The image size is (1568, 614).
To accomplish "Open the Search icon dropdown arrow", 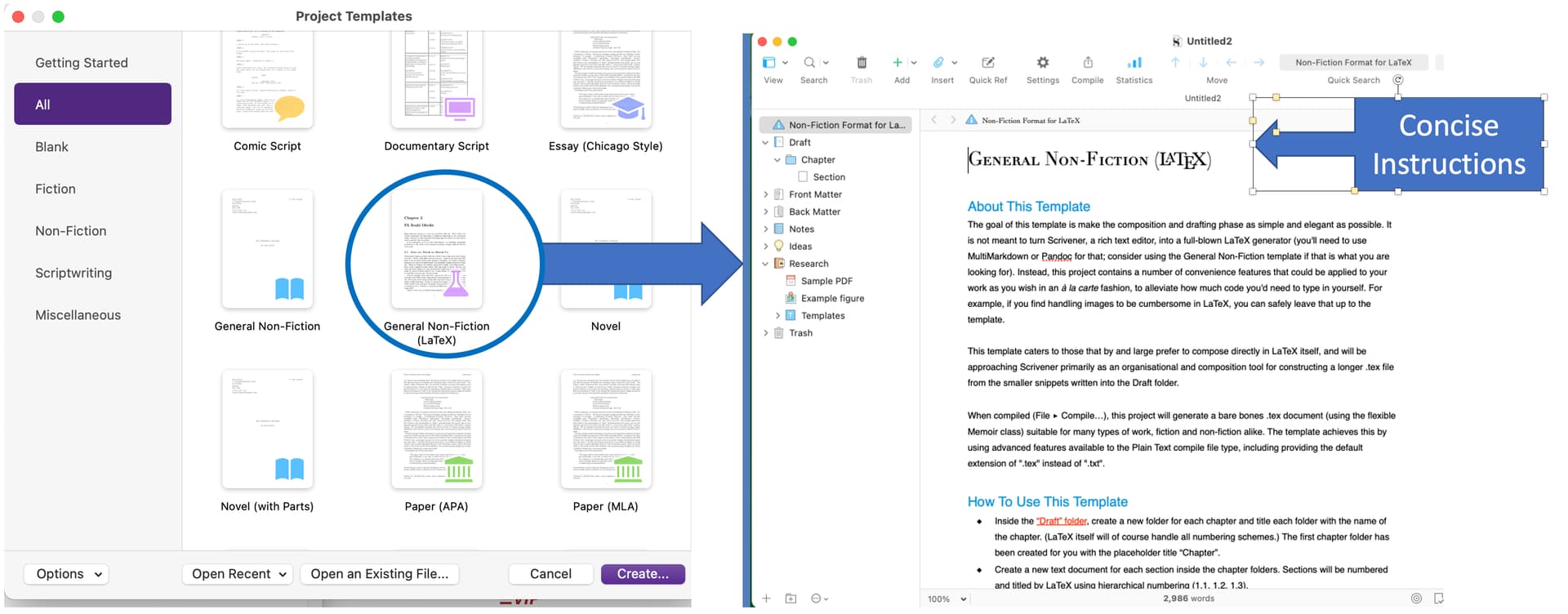I will [x=826, y=63].
